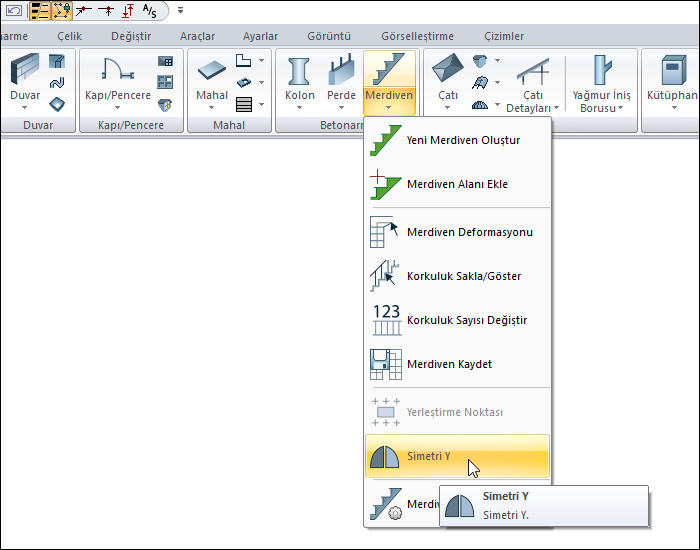Click the Duvar (wall) tool icon

click(x=25, y=72)
